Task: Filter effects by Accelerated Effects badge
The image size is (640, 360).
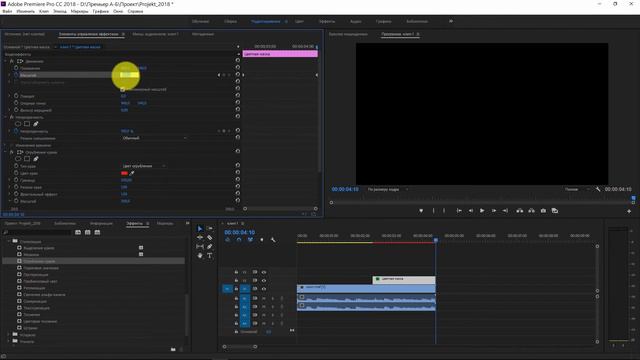Action: point(78,232)
